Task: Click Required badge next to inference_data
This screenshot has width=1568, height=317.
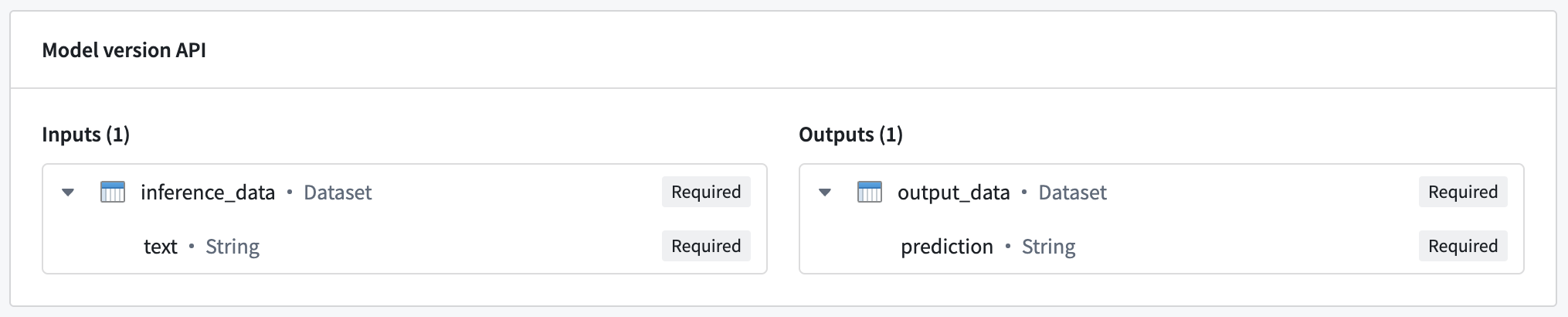Action: pyautogui.click(x=706, y=192)
